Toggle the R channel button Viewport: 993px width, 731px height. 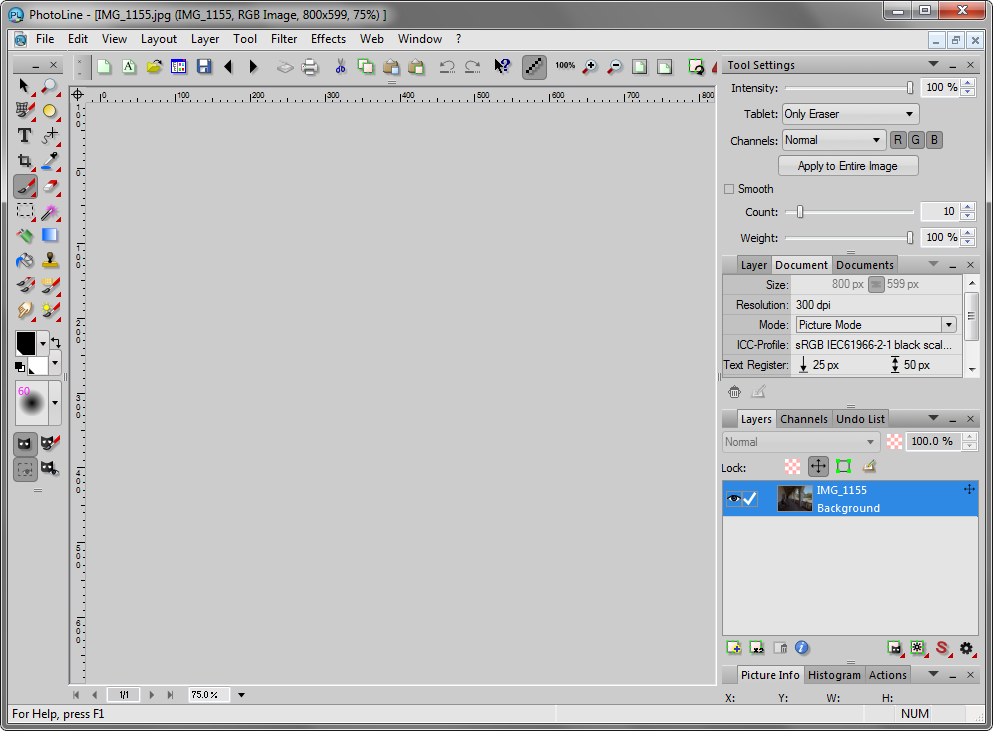[897, 140]
